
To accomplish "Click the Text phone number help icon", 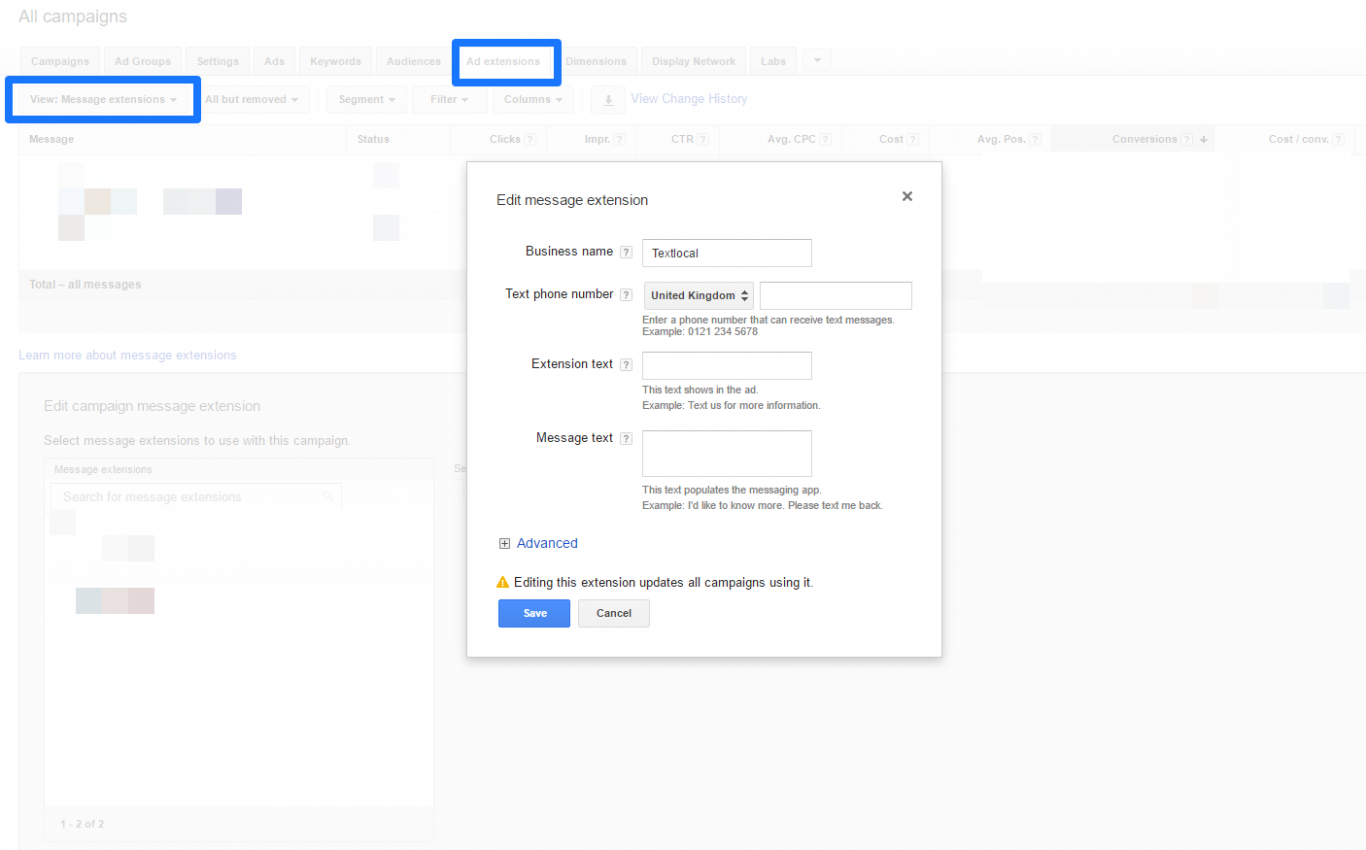I will (627, 294).
